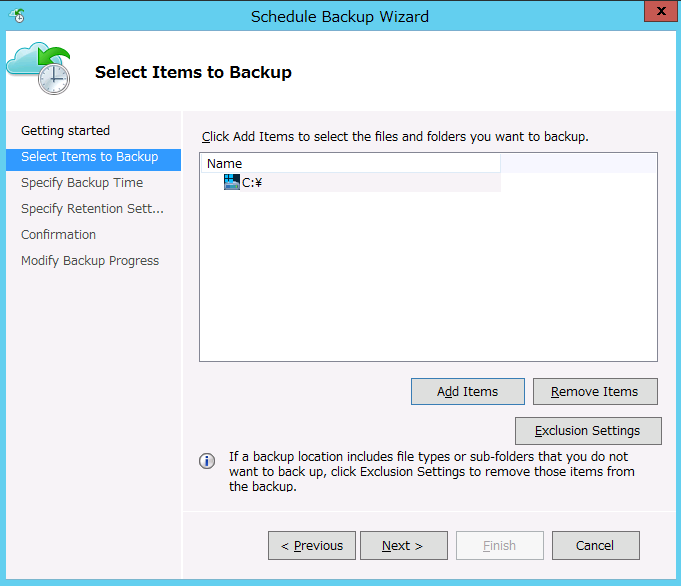Screen dimensions: 681x586
Task: Jump to the Specify Retention Settings step
Action: (92, 209)
